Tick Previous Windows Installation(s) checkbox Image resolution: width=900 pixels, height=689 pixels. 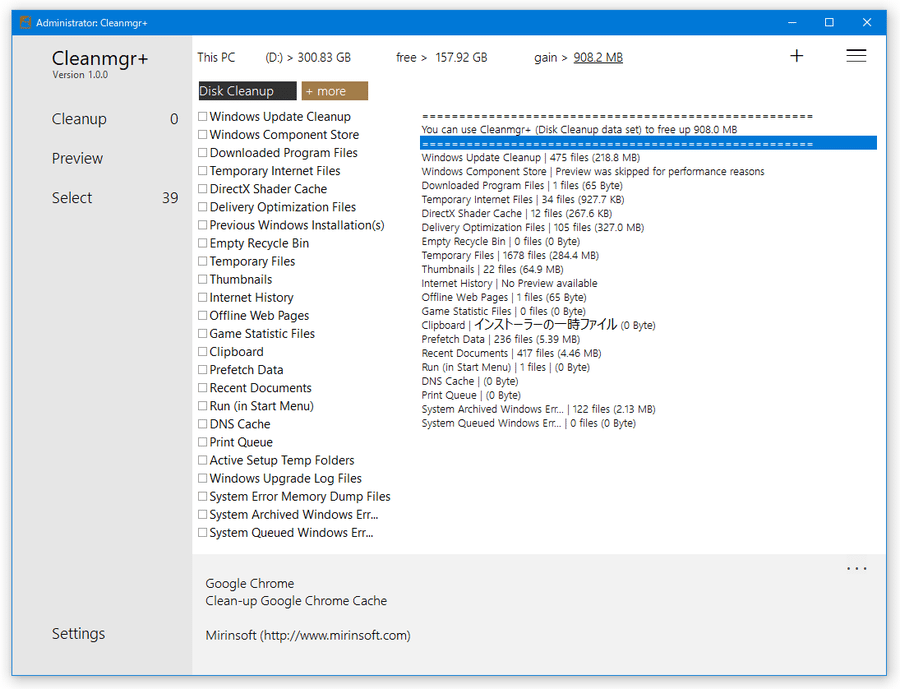coord(203,225)
